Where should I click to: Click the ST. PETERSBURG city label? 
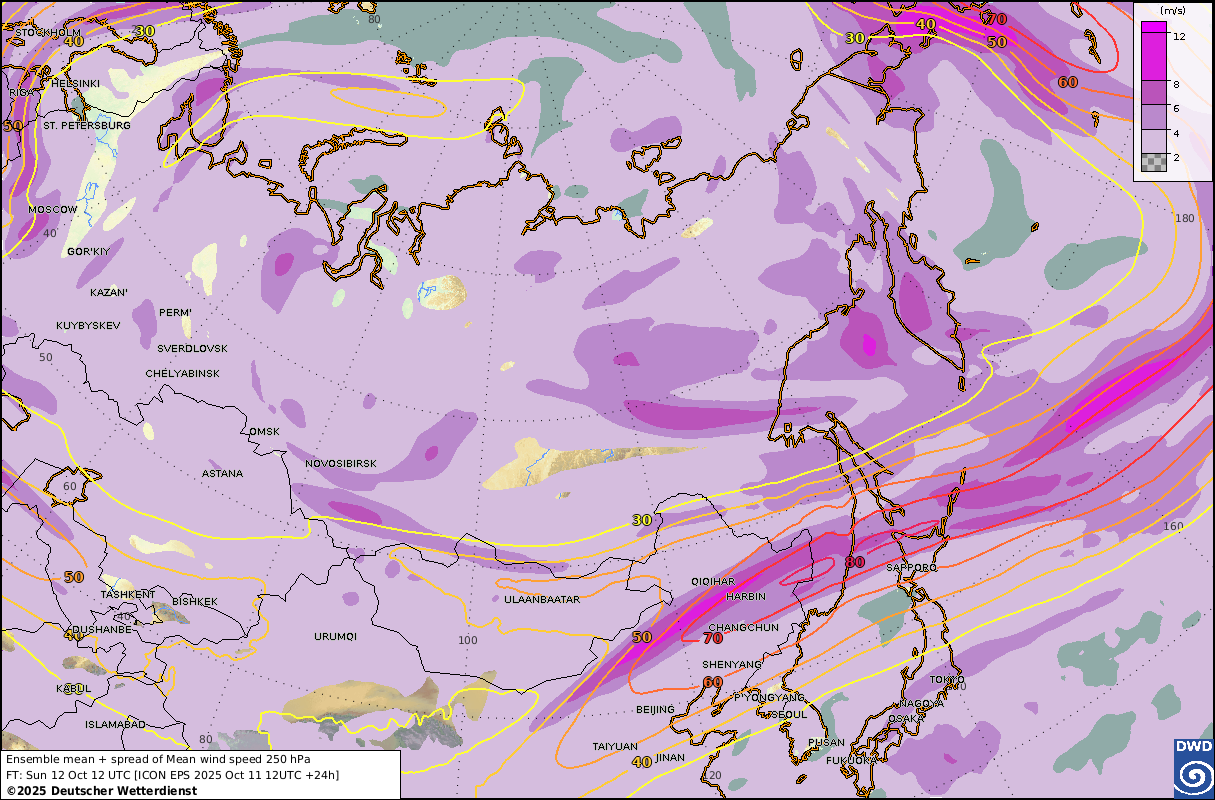point(86,126)
